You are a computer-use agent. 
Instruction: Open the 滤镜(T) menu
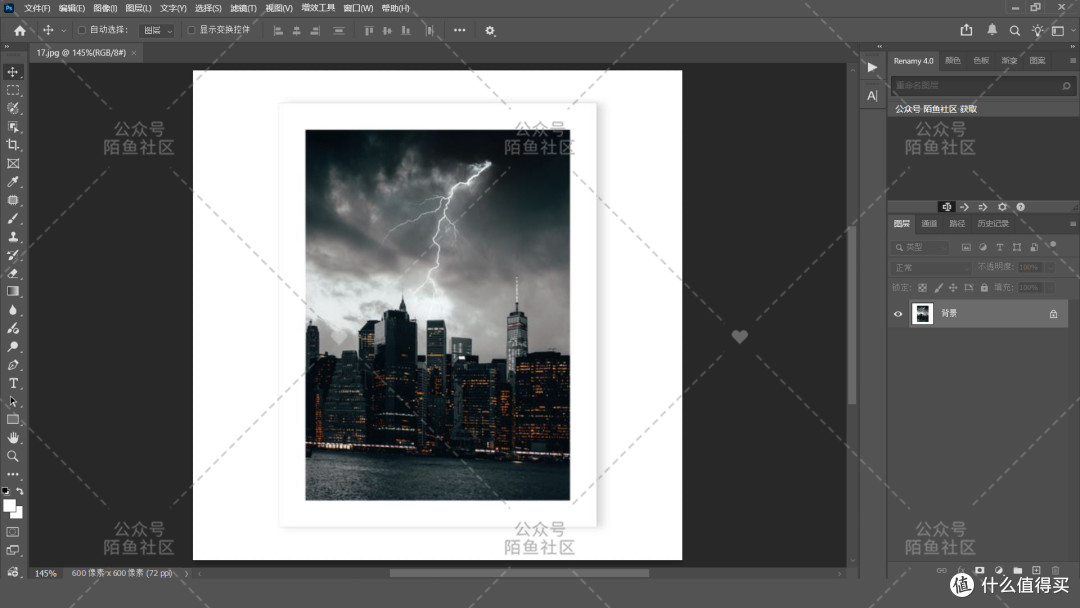(243, 8)
